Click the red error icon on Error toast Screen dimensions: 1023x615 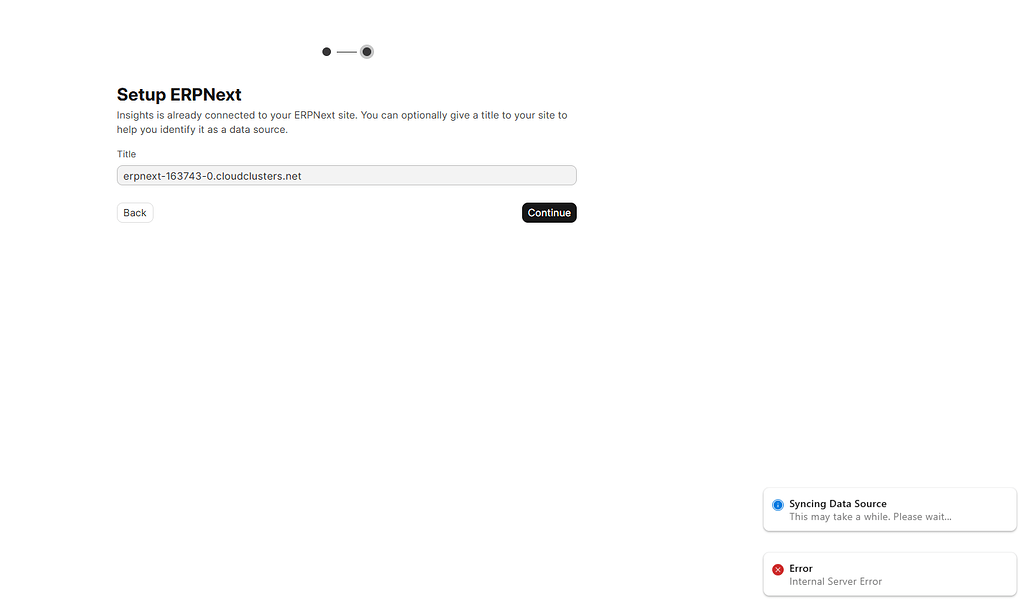coord(778,570)
